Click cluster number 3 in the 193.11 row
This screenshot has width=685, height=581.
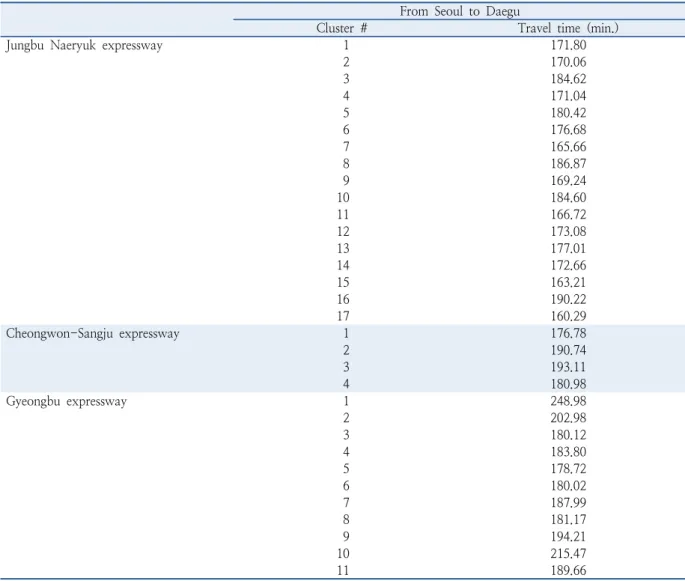(x=346, y=367)
